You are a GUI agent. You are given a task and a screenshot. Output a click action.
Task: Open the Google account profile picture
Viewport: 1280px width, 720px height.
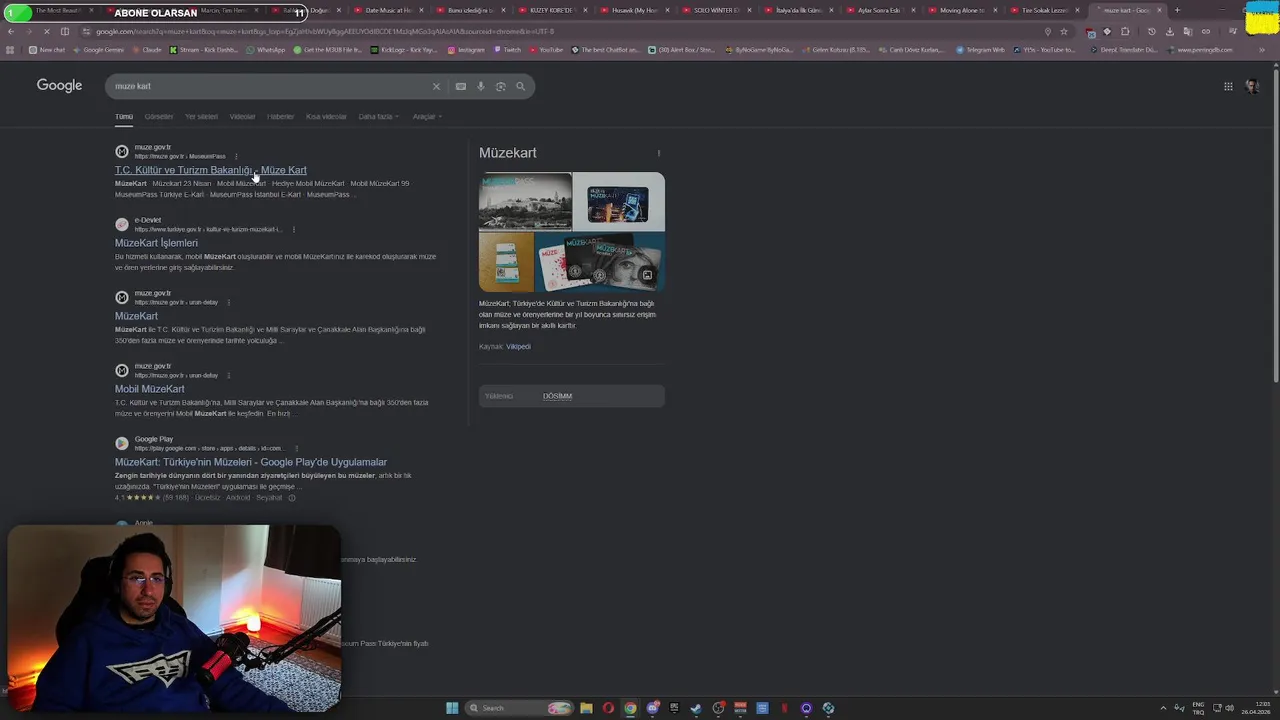(x=1252, y=86)
